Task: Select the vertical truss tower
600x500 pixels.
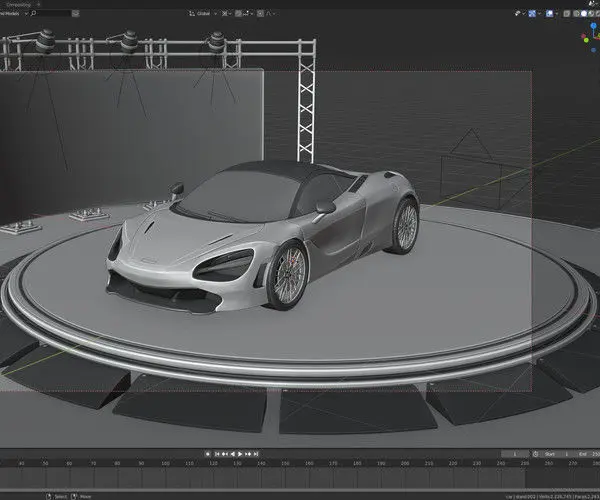Action: tap(307, 111)
